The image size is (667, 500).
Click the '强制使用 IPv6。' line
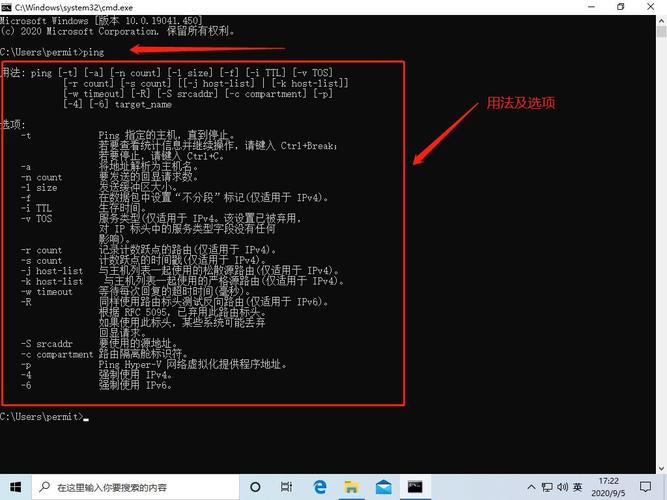tap(135, 386)
